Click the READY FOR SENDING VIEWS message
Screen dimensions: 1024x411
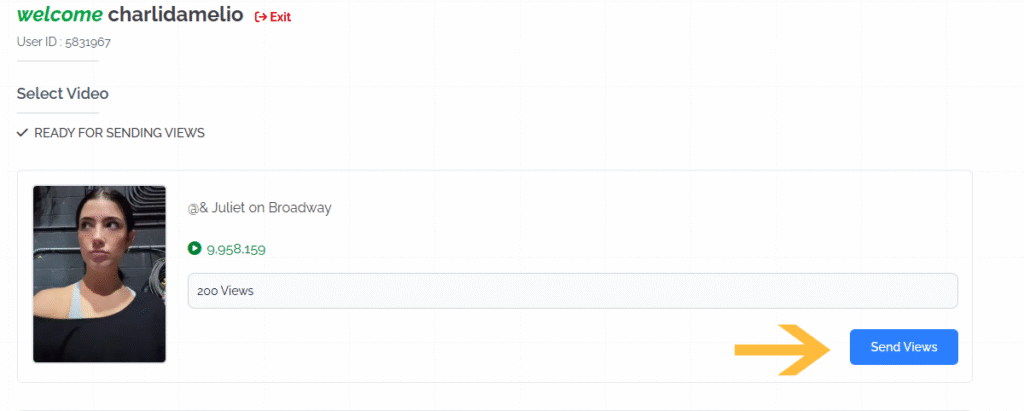tap(120, 133)
